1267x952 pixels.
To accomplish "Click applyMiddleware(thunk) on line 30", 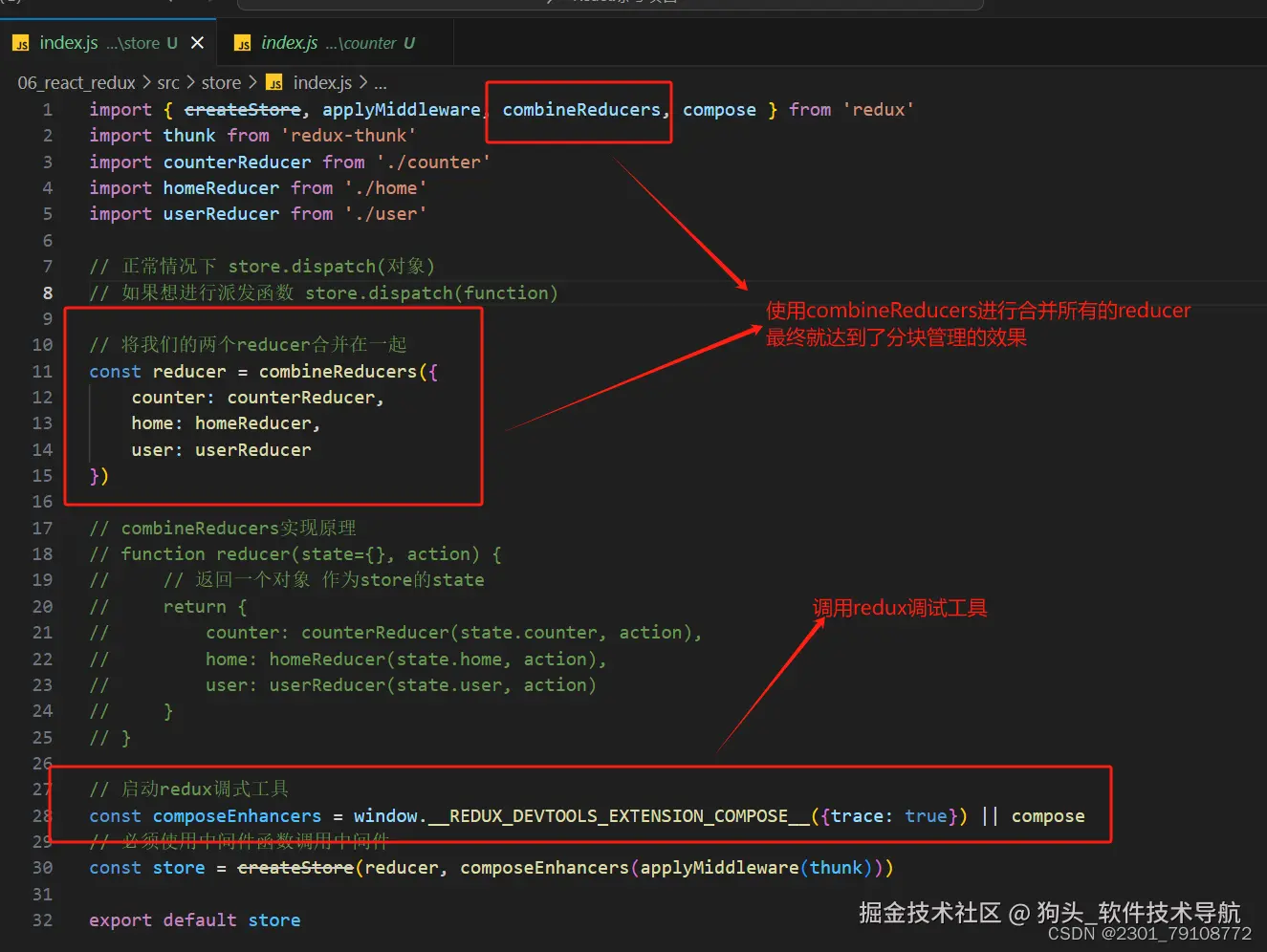I will point(756,868).
